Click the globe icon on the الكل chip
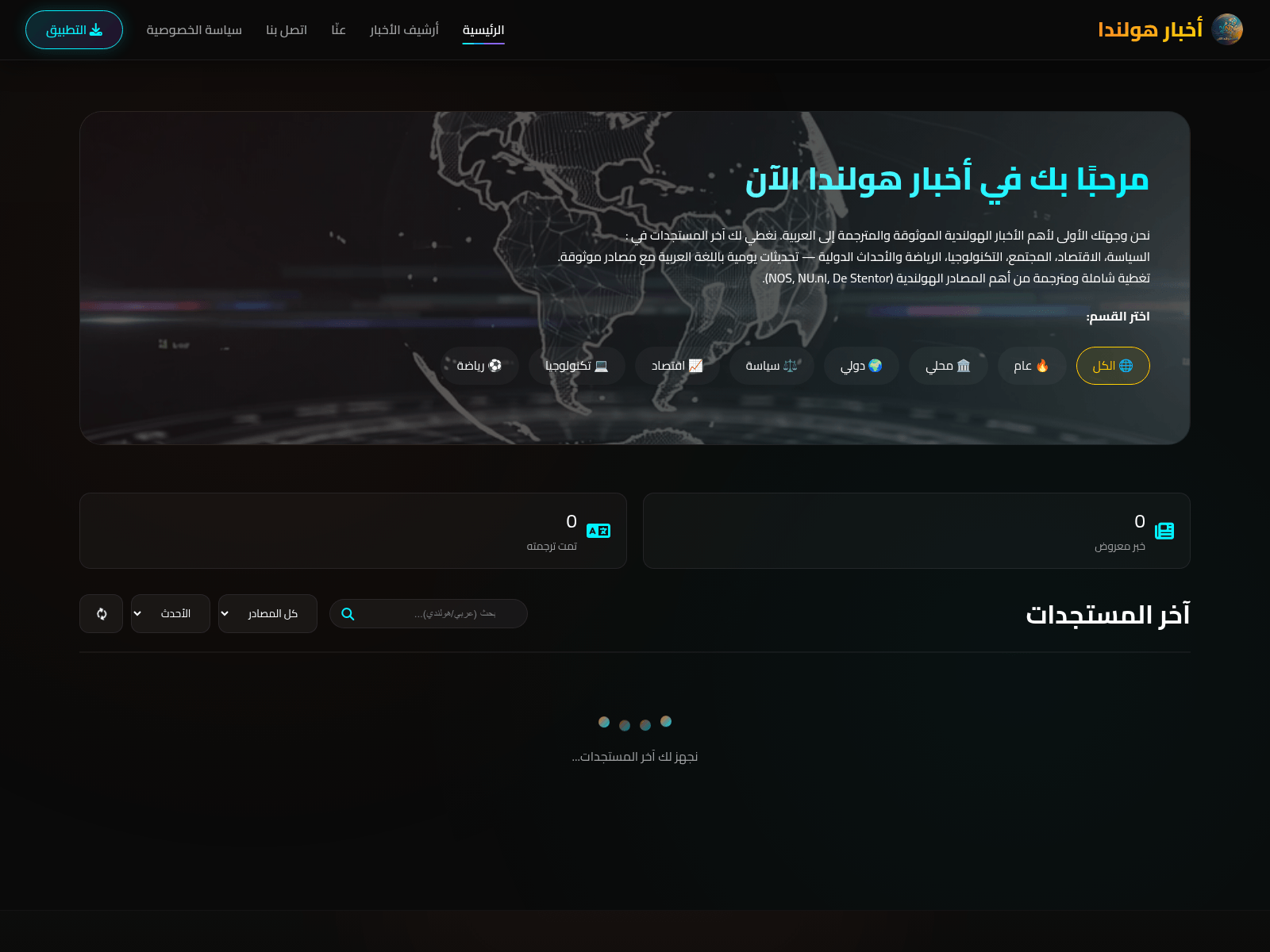 tap(1126, 366)
